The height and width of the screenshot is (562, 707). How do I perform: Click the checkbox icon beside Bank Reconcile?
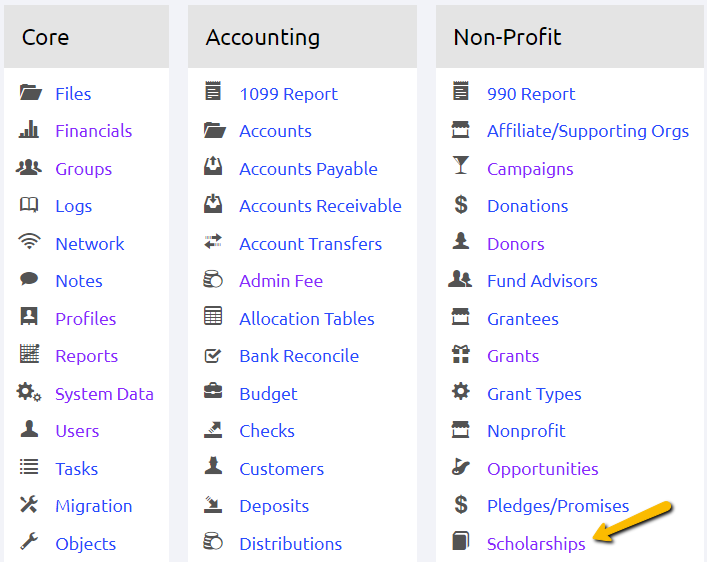pos(213,355)
